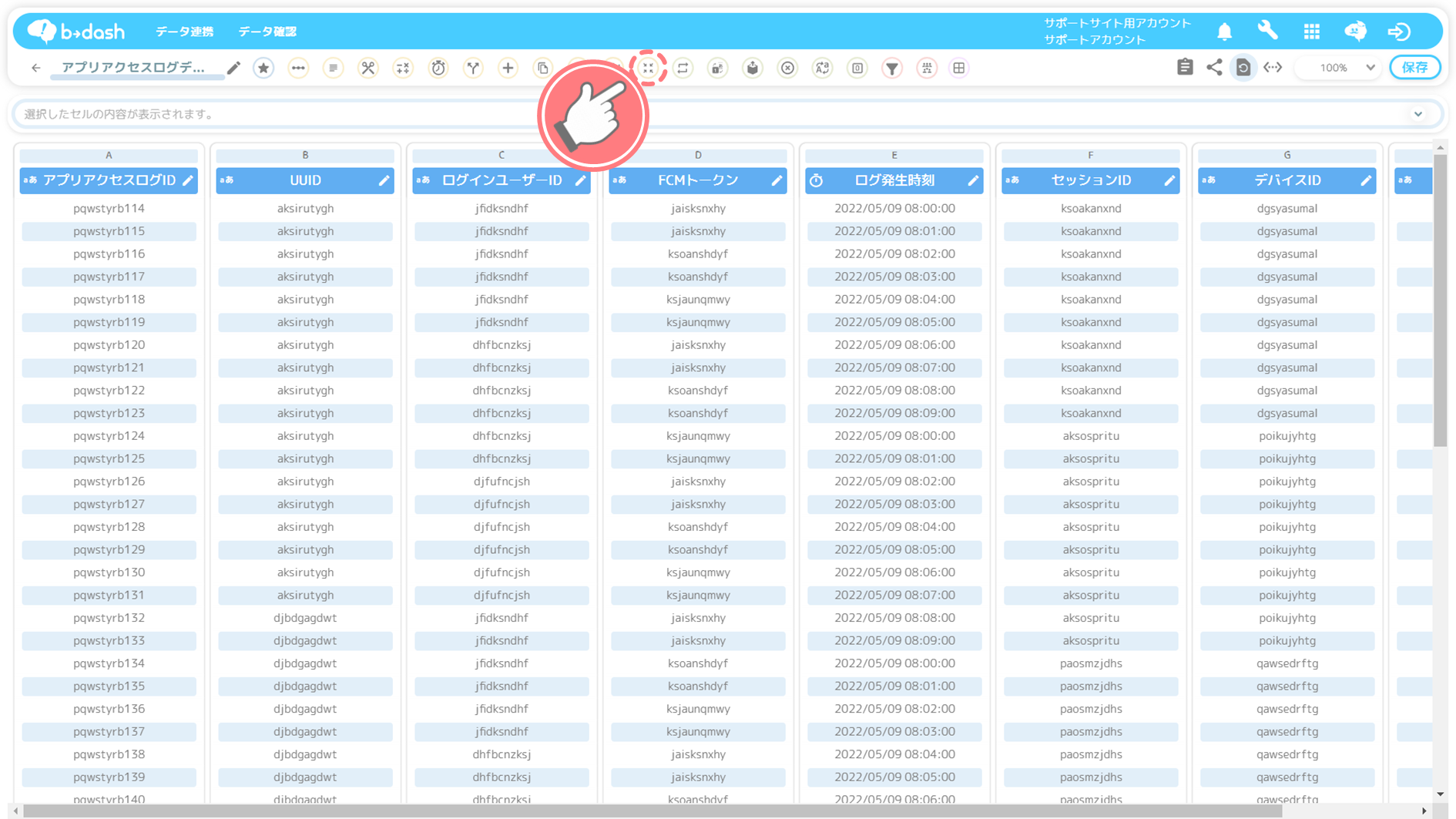Edit the セッションID column pencil
Screen dimensions: 1456x819
point(1170,180)
